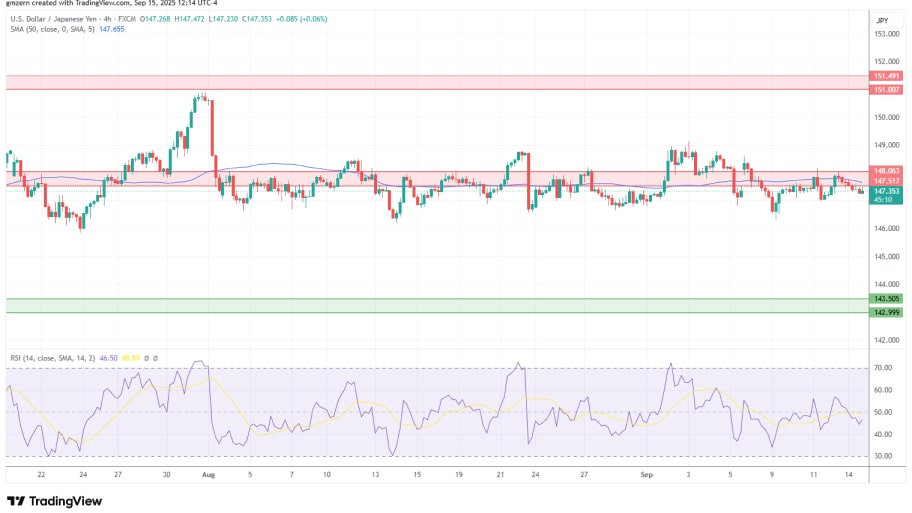Click the 143.505 support price tag
Image resolution: width=912 pixels, height=513 pixels.
886,298
